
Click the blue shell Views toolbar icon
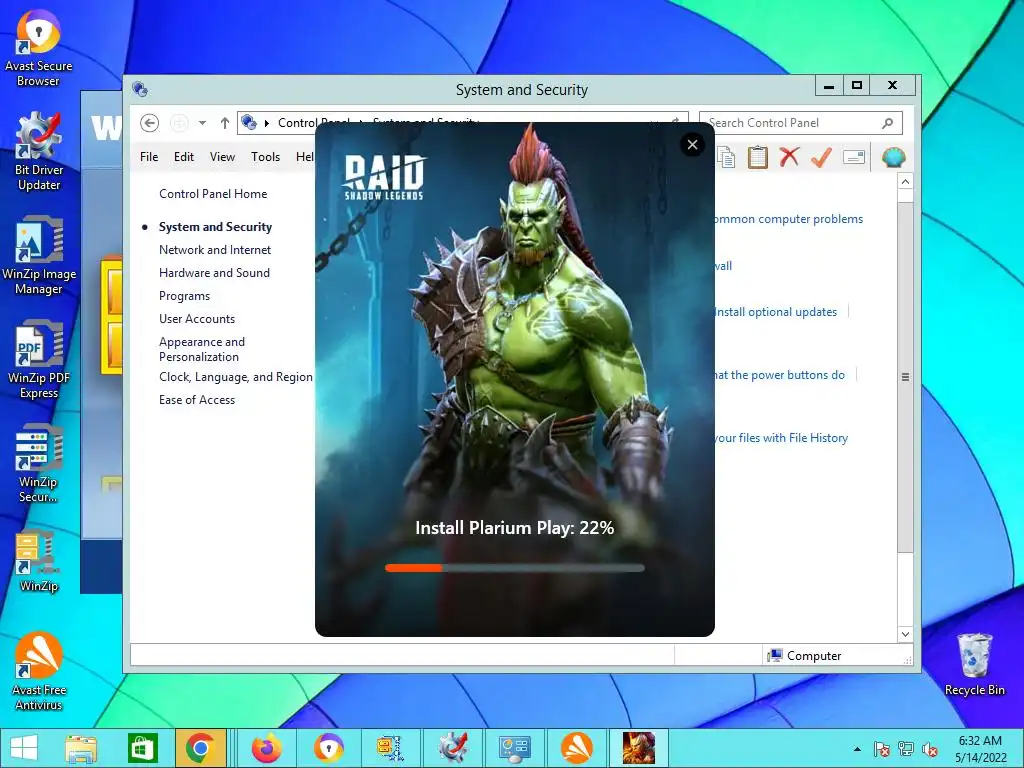(893, 157)
